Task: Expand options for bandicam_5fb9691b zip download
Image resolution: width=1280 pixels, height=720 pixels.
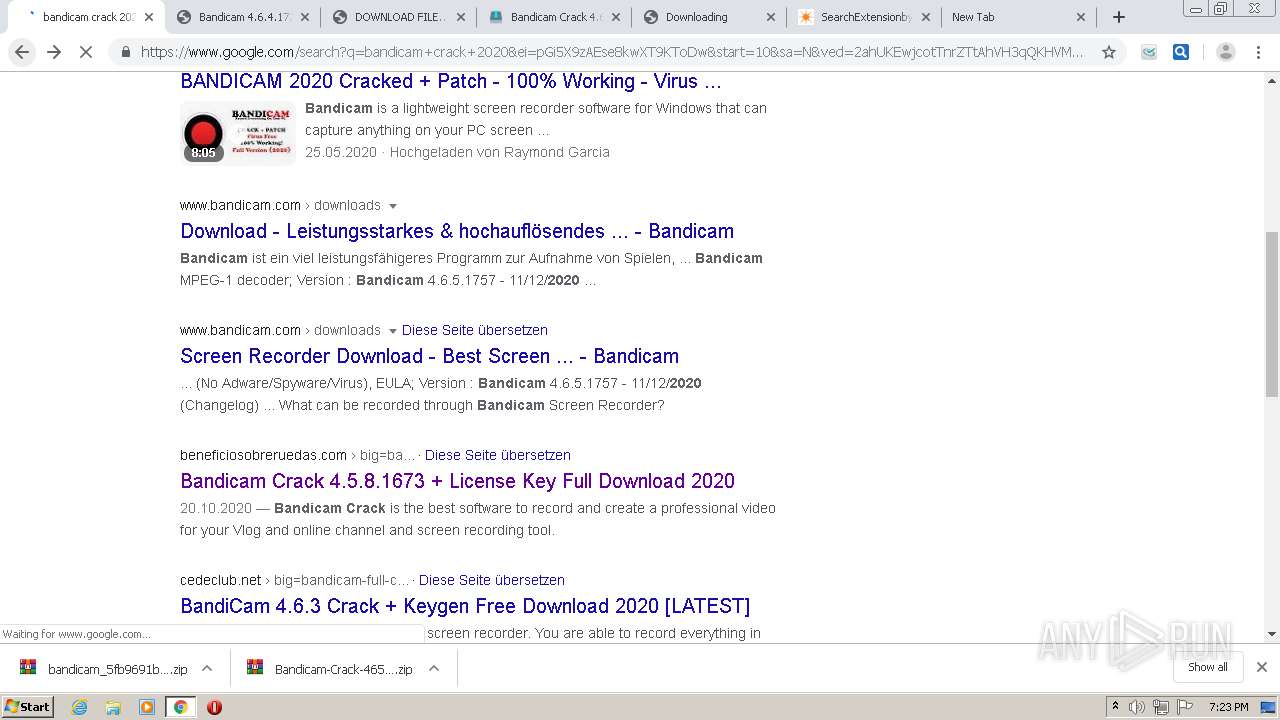Action: pyautogui.click(x=207, y=669)
